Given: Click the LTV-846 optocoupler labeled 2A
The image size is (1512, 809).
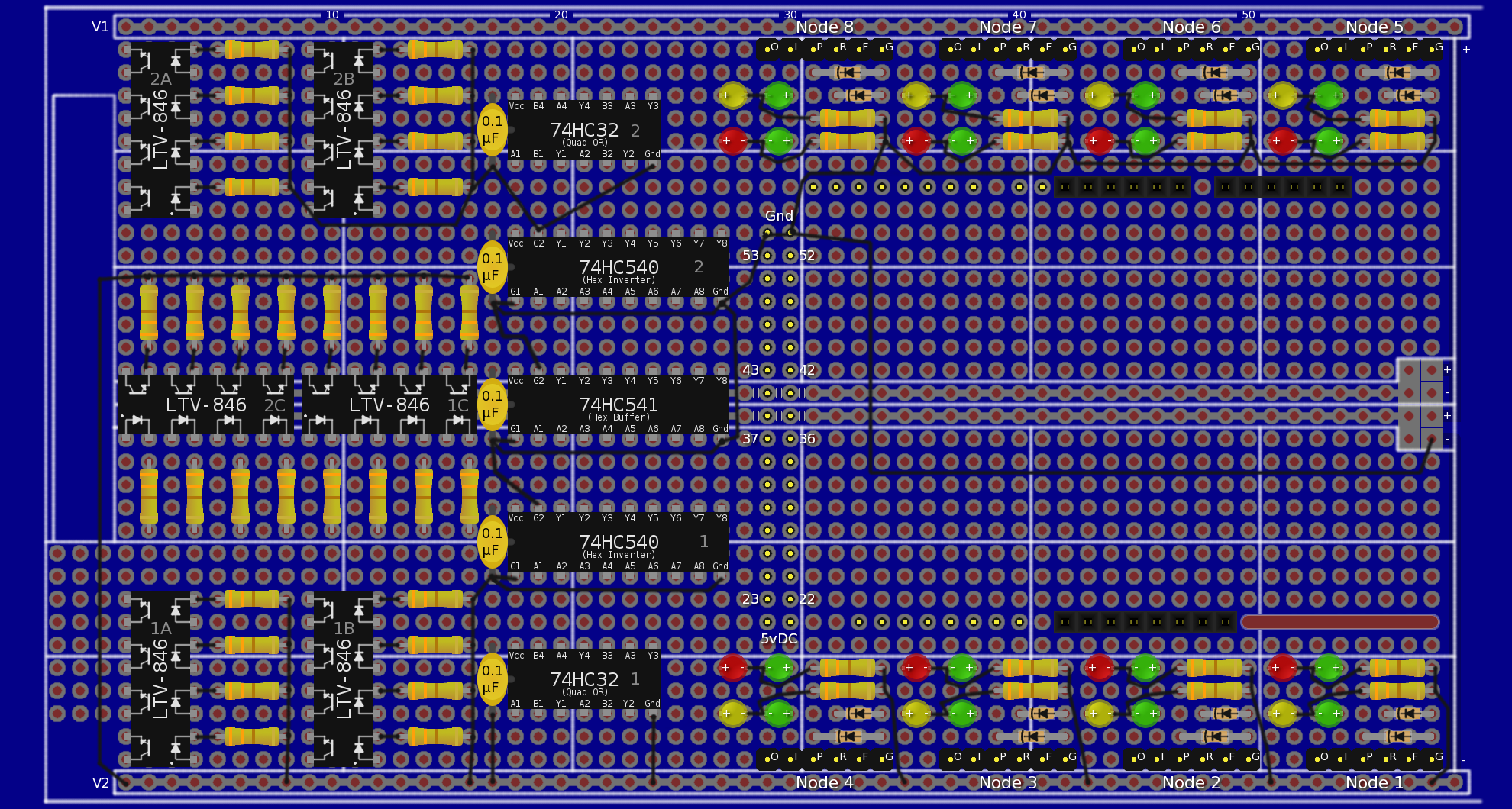Looking at the screenshot, I should pyautogui.click(x=160, y=130).
